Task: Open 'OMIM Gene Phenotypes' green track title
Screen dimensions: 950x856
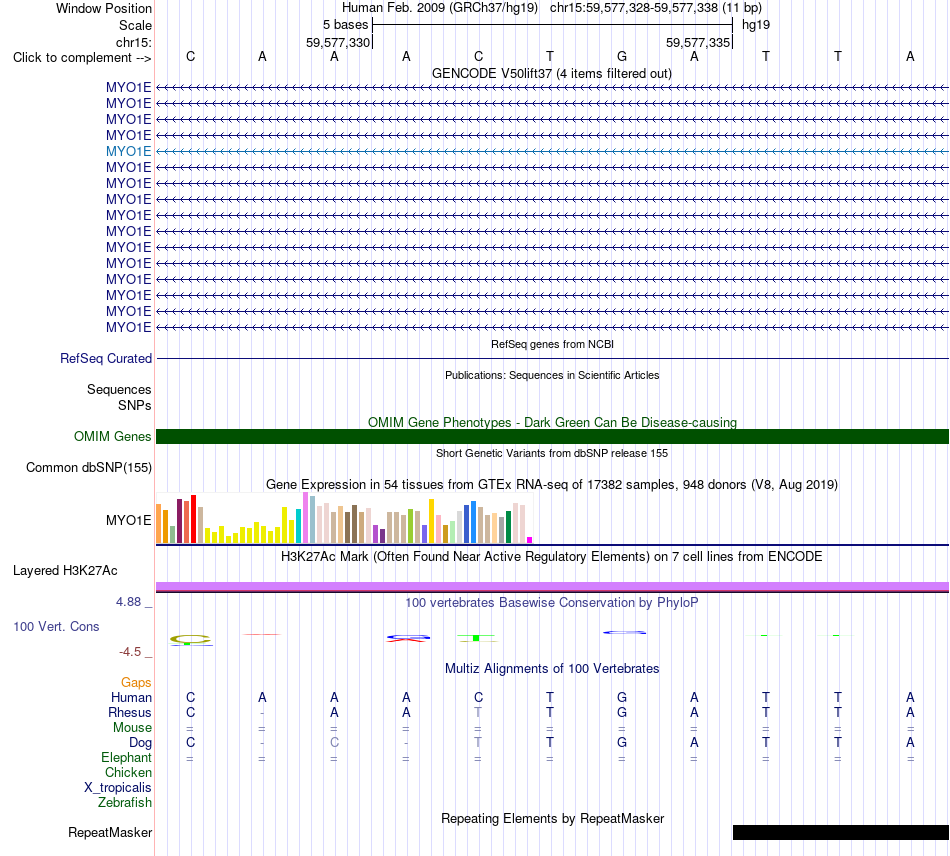Action: (x=552, y=422)
